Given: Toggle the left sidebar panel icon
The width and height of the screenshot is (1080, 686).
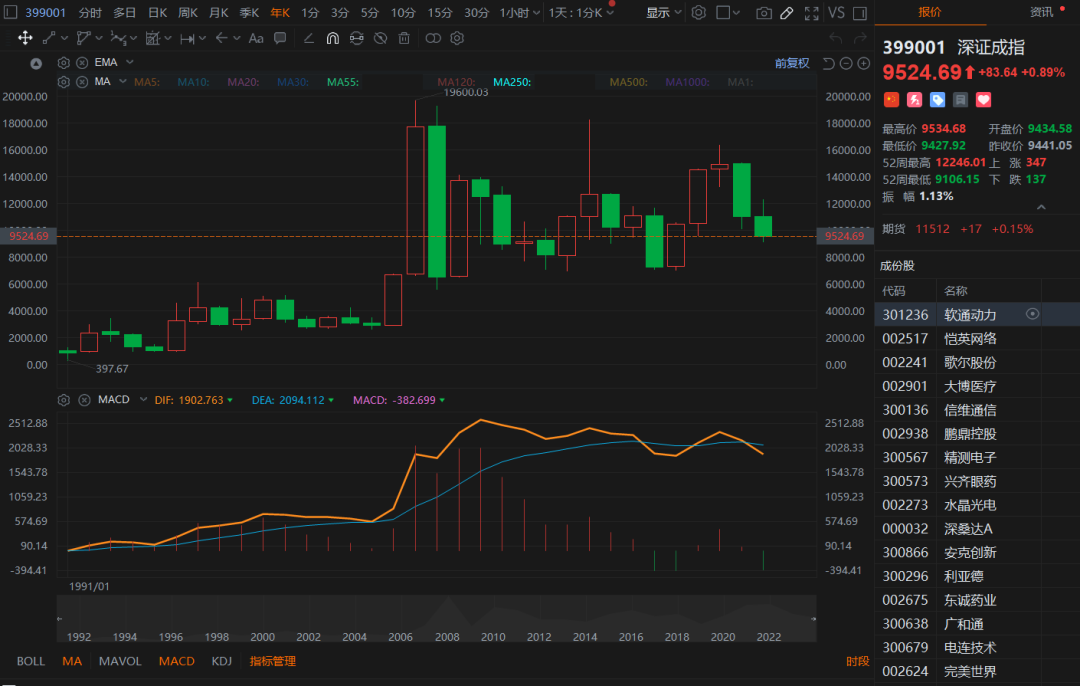Looking at the screenshot, I should pos(10,12).
